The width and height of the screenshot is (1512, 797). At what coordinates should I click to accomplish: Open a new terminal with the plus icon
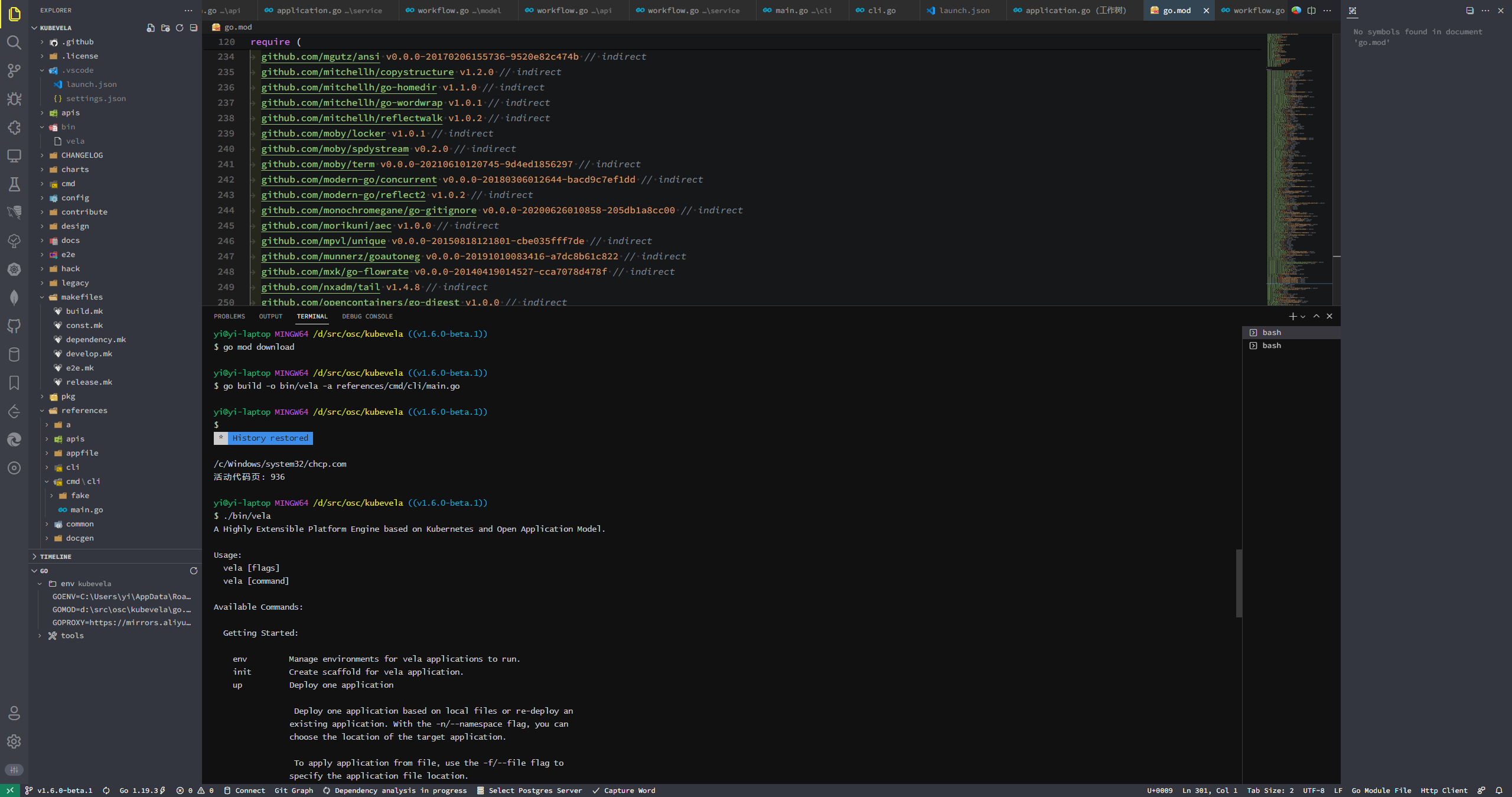coord(1293,317)
